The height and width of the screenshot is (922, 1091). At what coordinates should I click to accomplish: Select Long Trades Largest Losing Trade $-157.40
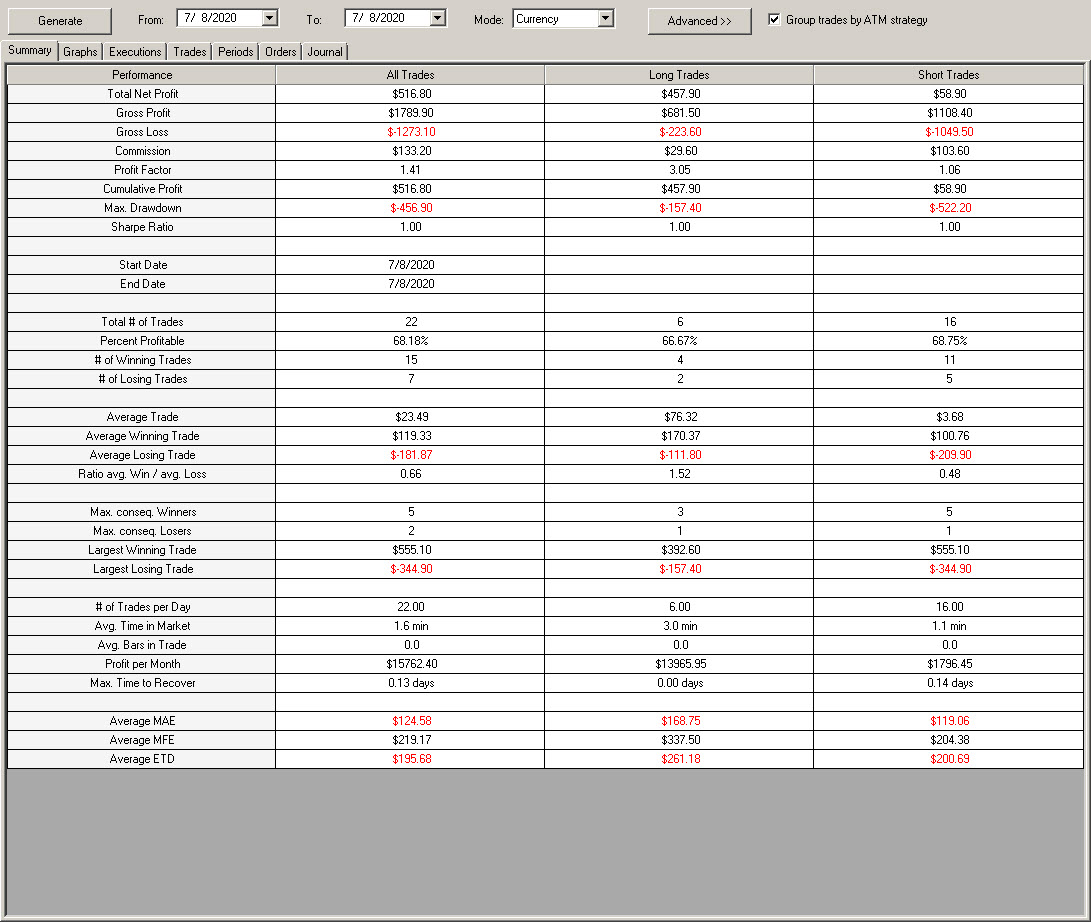[680, 569]
